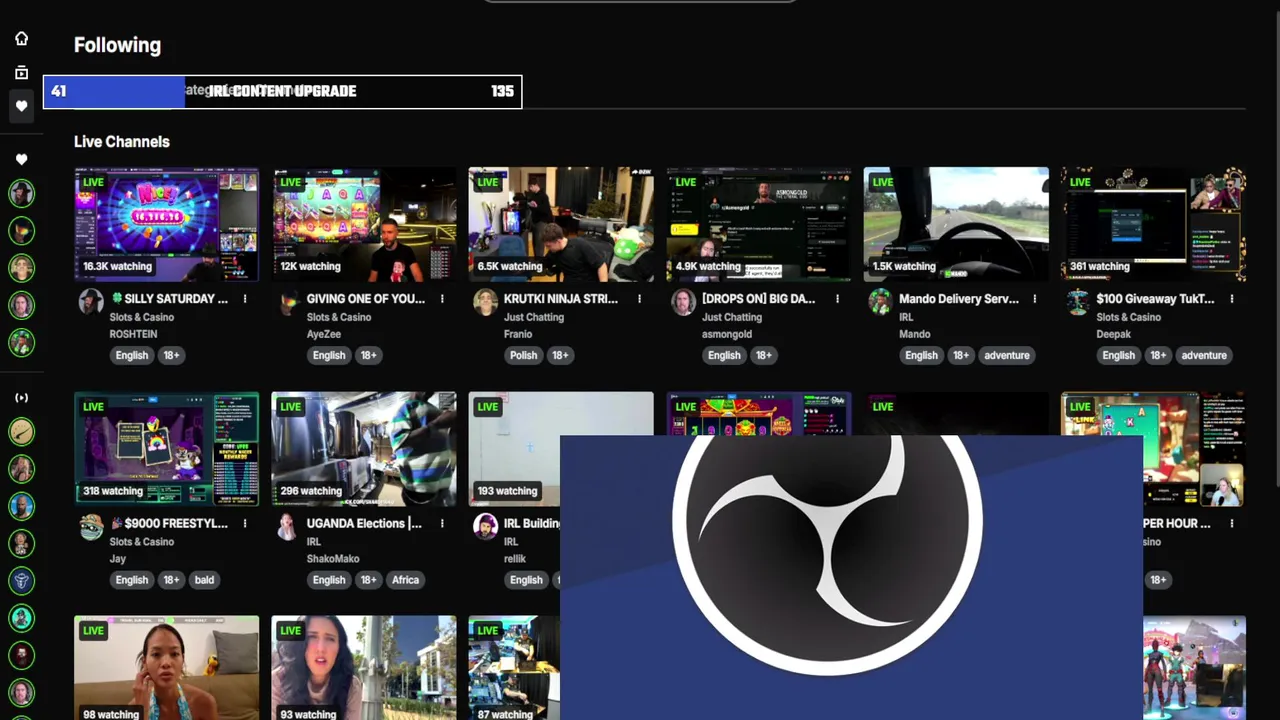Click asmongold's profile avatar beside [DROPS ON]
1280x720 pixels.
click(683, 302)
